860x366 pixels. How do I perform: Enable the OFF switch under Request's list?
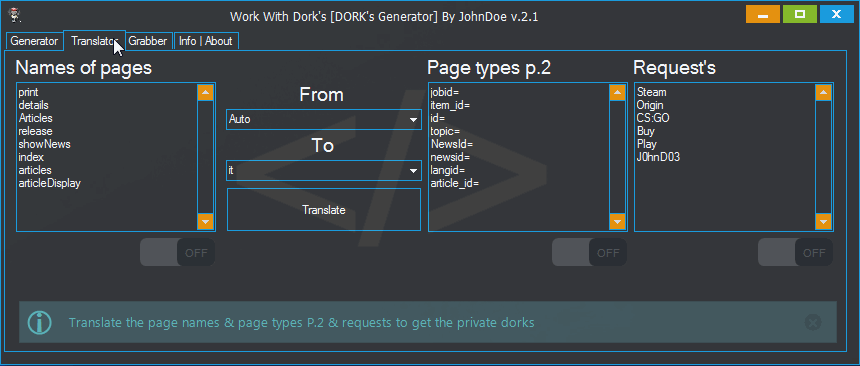795,252
